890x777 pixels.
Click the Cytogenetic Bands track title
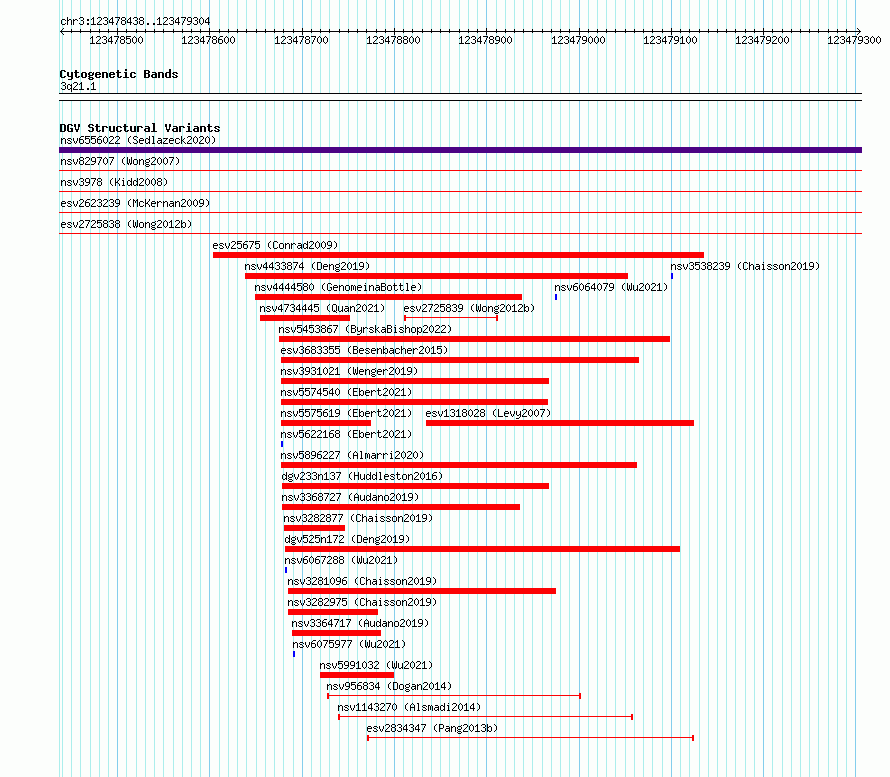pyautogui.click(x=119, y=74)
